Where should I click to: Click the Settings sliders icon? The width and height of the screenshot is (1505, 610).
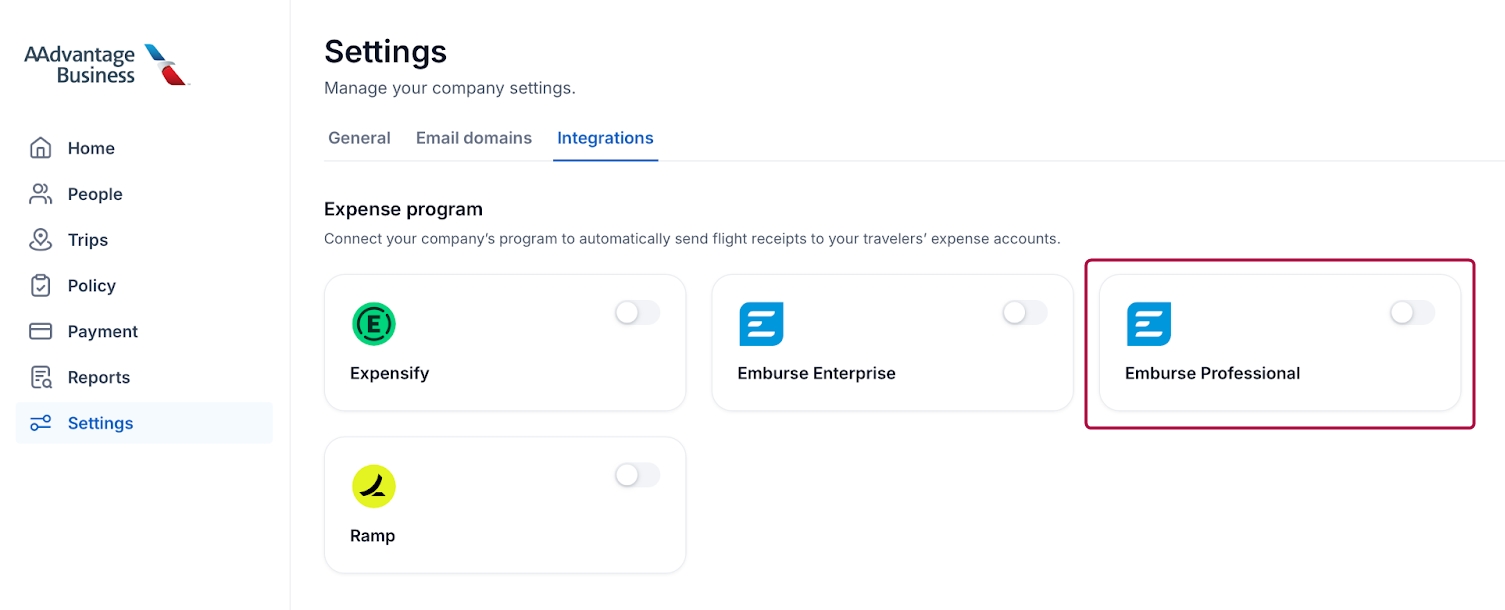[x=40, y=423]
